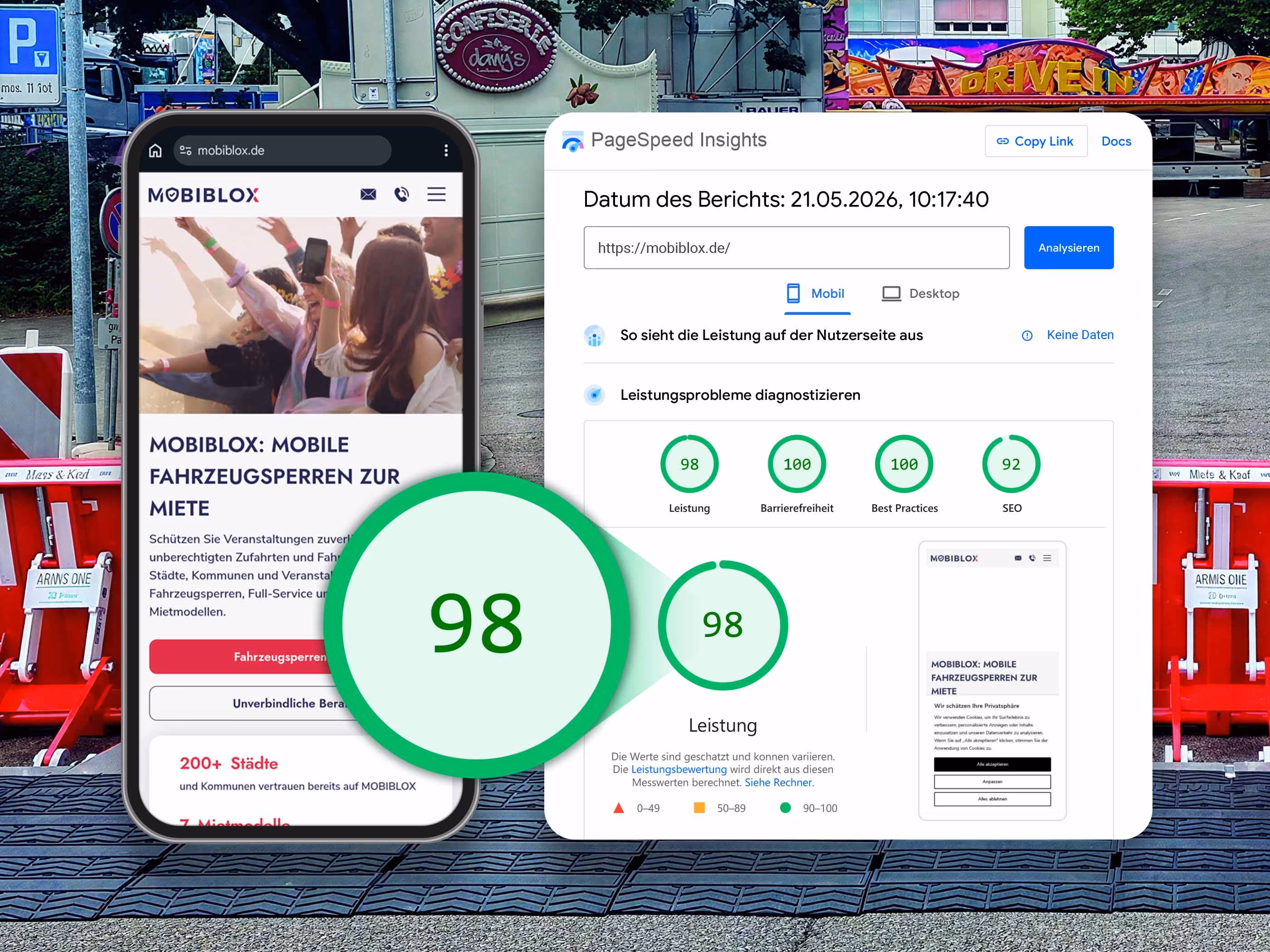Image resolution: width=1270 pixels, height=952 pixels.
Task: Click the Copy Link button
Action: tap(1036, 141)
